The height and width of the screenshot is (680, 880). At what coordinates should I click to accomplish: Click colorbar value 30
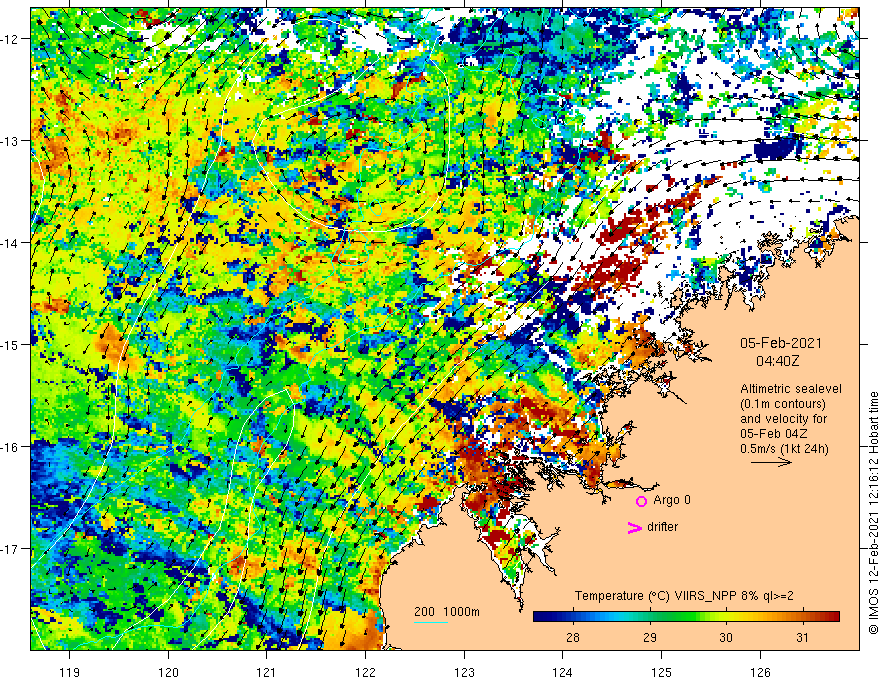click(x=726, y=637)
